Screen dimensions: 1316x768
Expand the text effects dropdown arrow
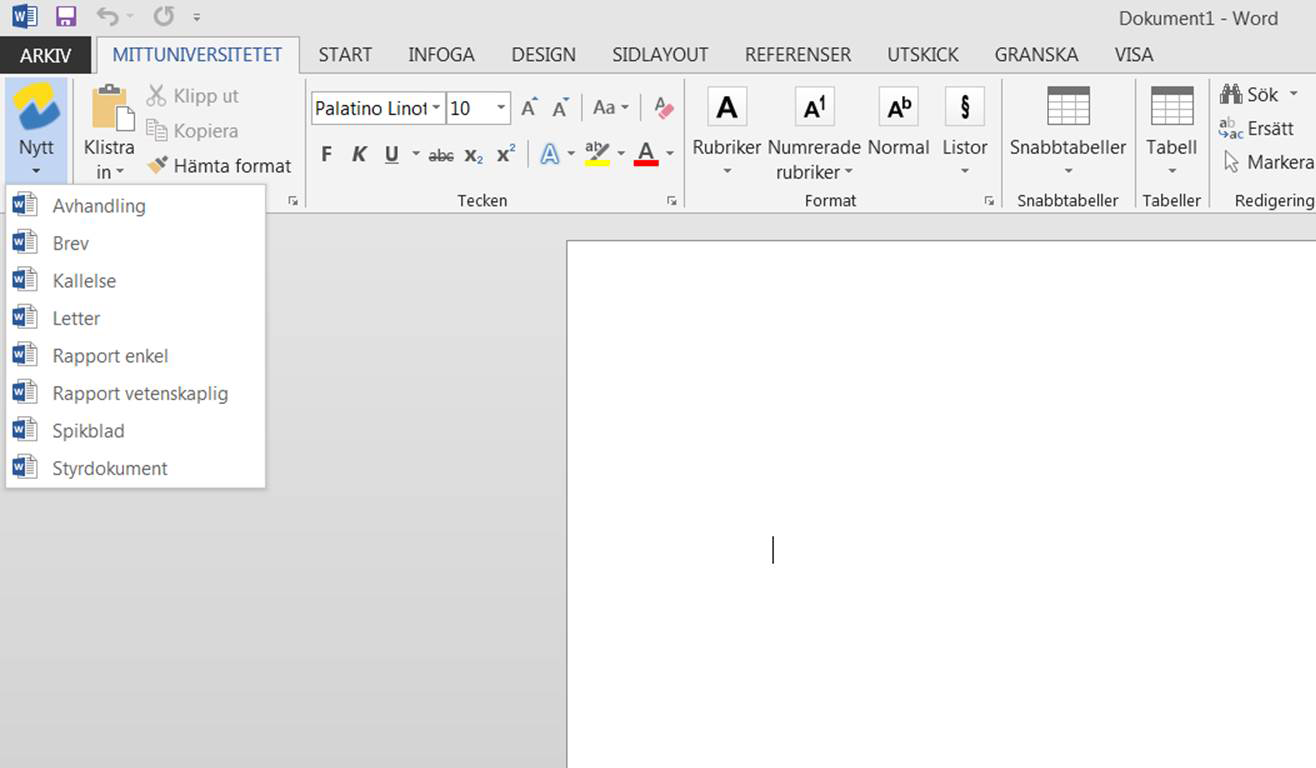pos(571,154)
